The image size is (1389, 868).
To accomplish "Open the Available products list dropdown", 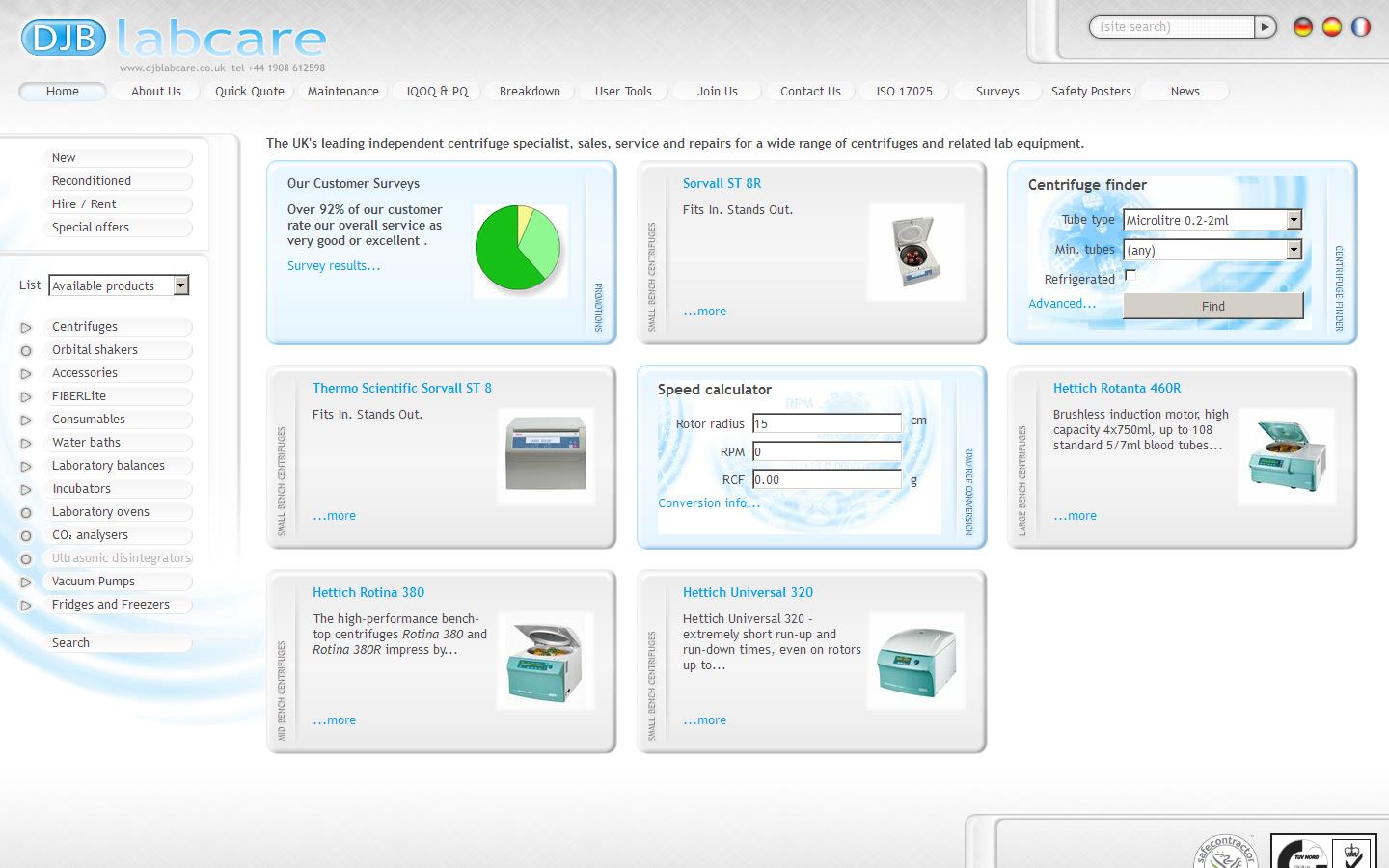I will [179, 285].
